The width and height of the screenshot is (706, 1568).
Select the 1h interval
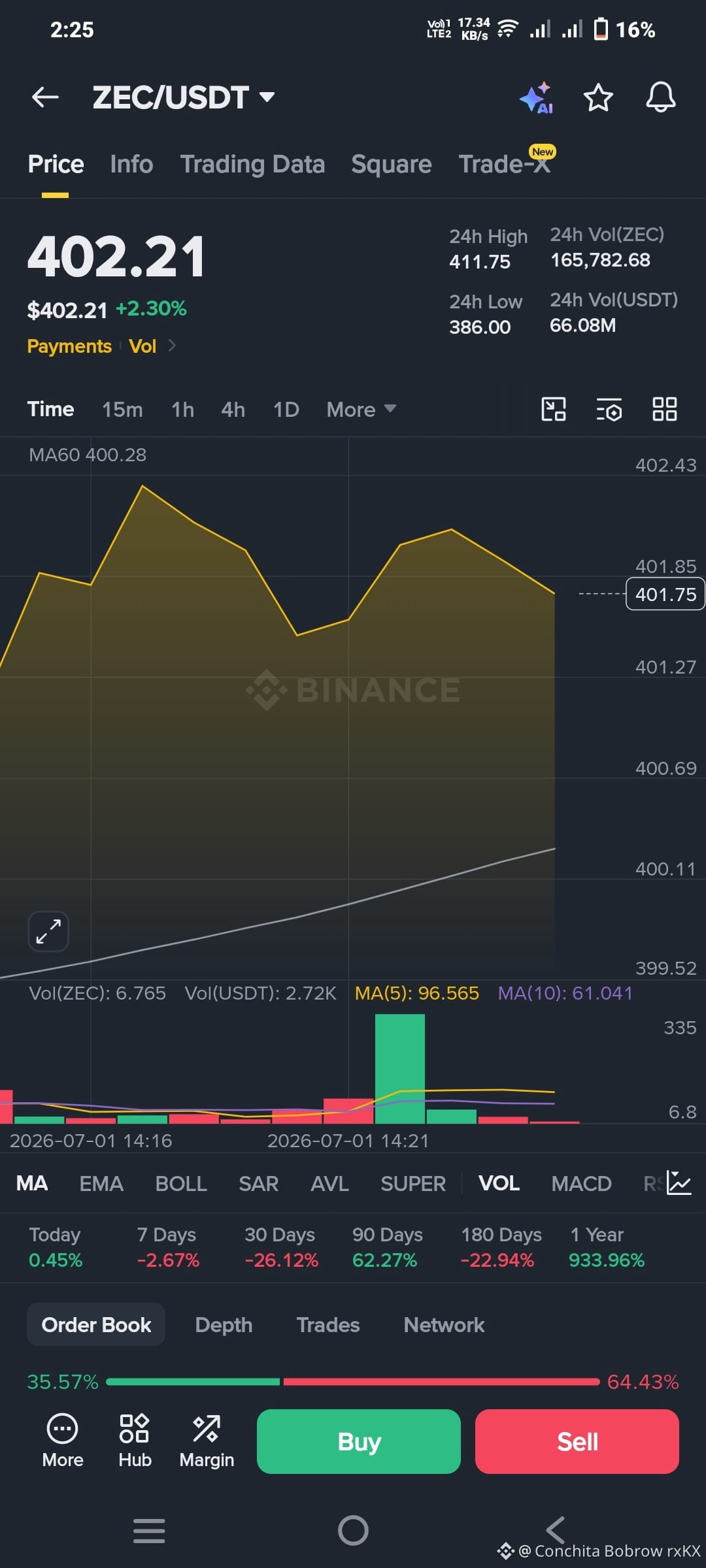tap(182, 410)
